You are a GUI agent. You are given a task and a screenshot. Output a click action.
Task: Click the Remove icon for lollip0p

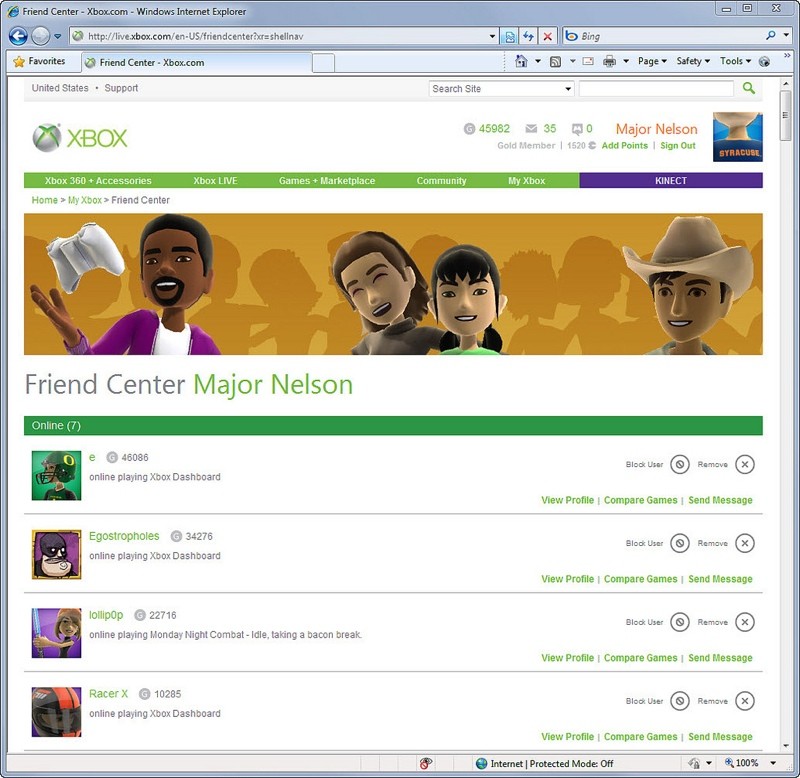744,622
